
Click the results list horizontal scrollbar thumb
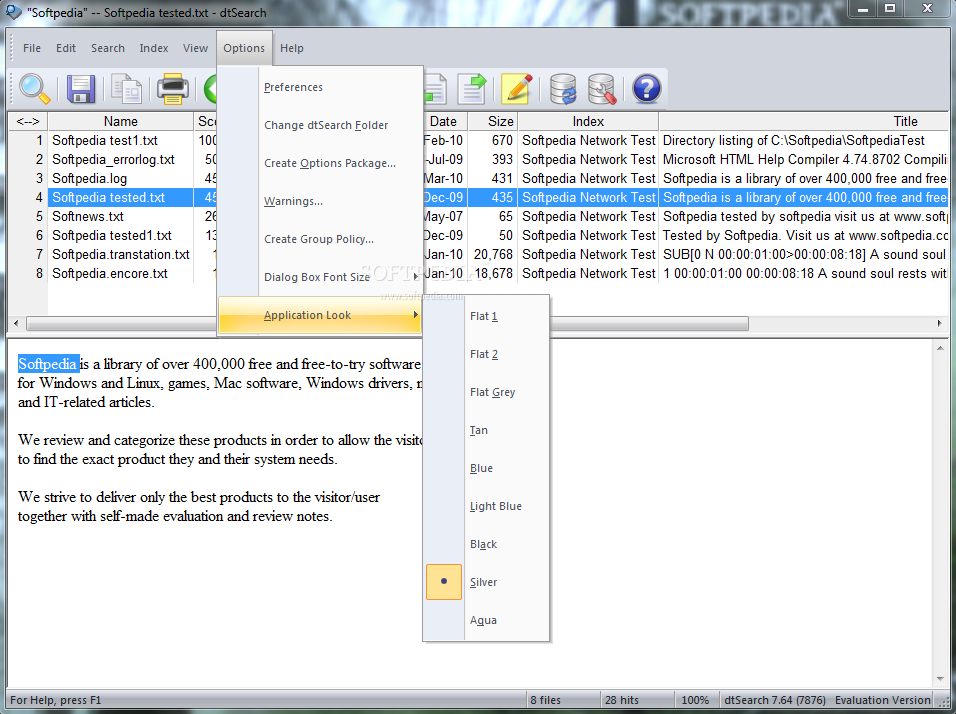[x=387, y=323]
